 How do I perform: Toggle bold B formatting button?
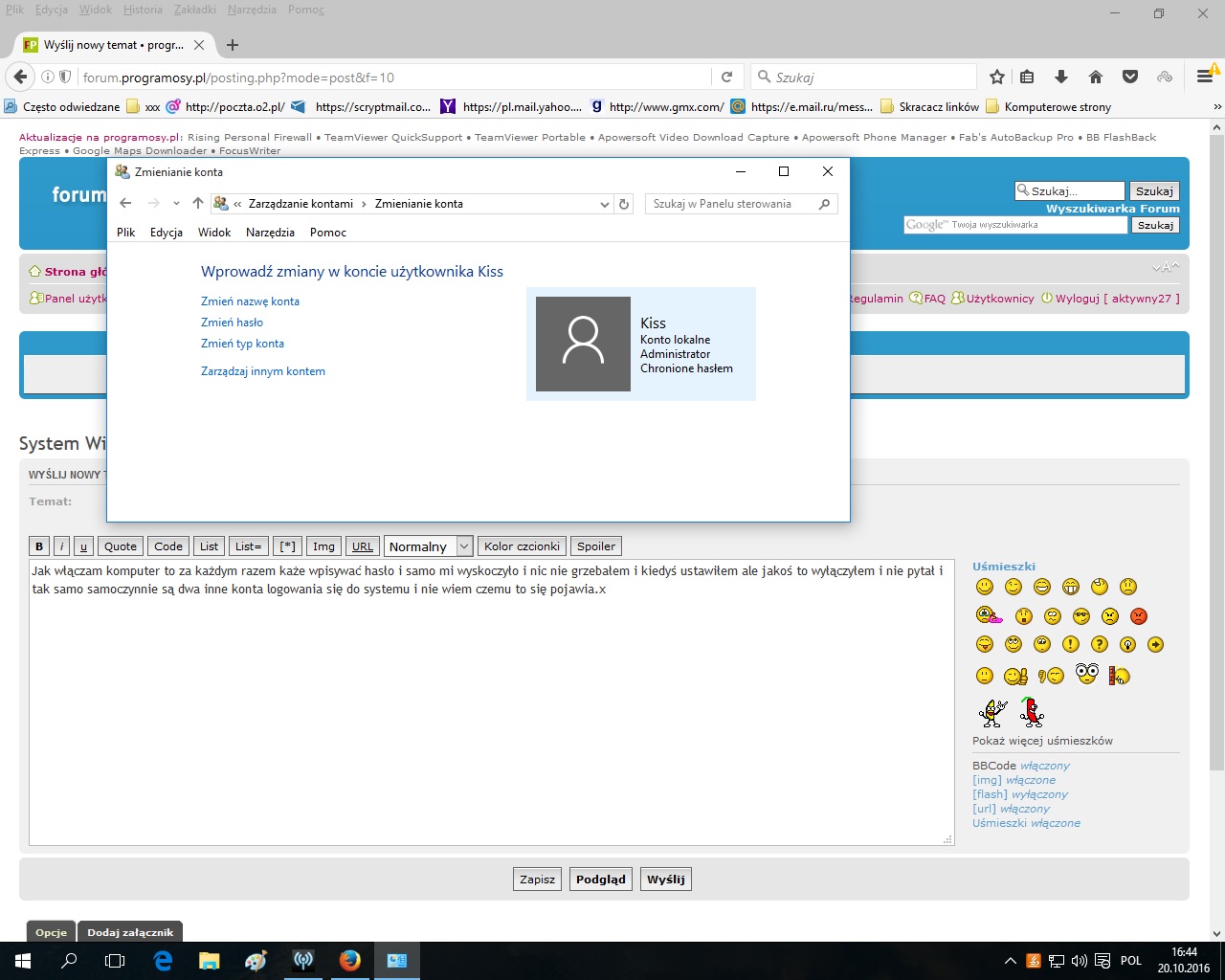39,546
